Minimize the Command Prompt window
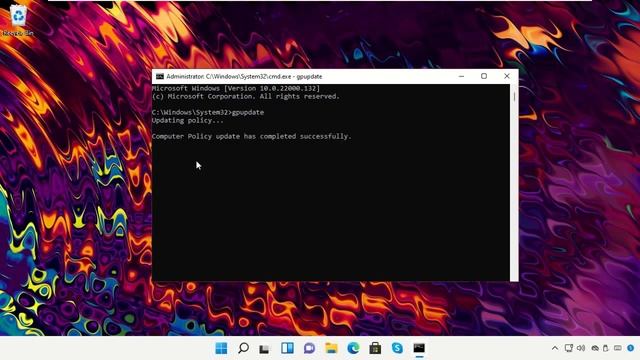This screenshot has width=640, height=360. click(462, 76)
